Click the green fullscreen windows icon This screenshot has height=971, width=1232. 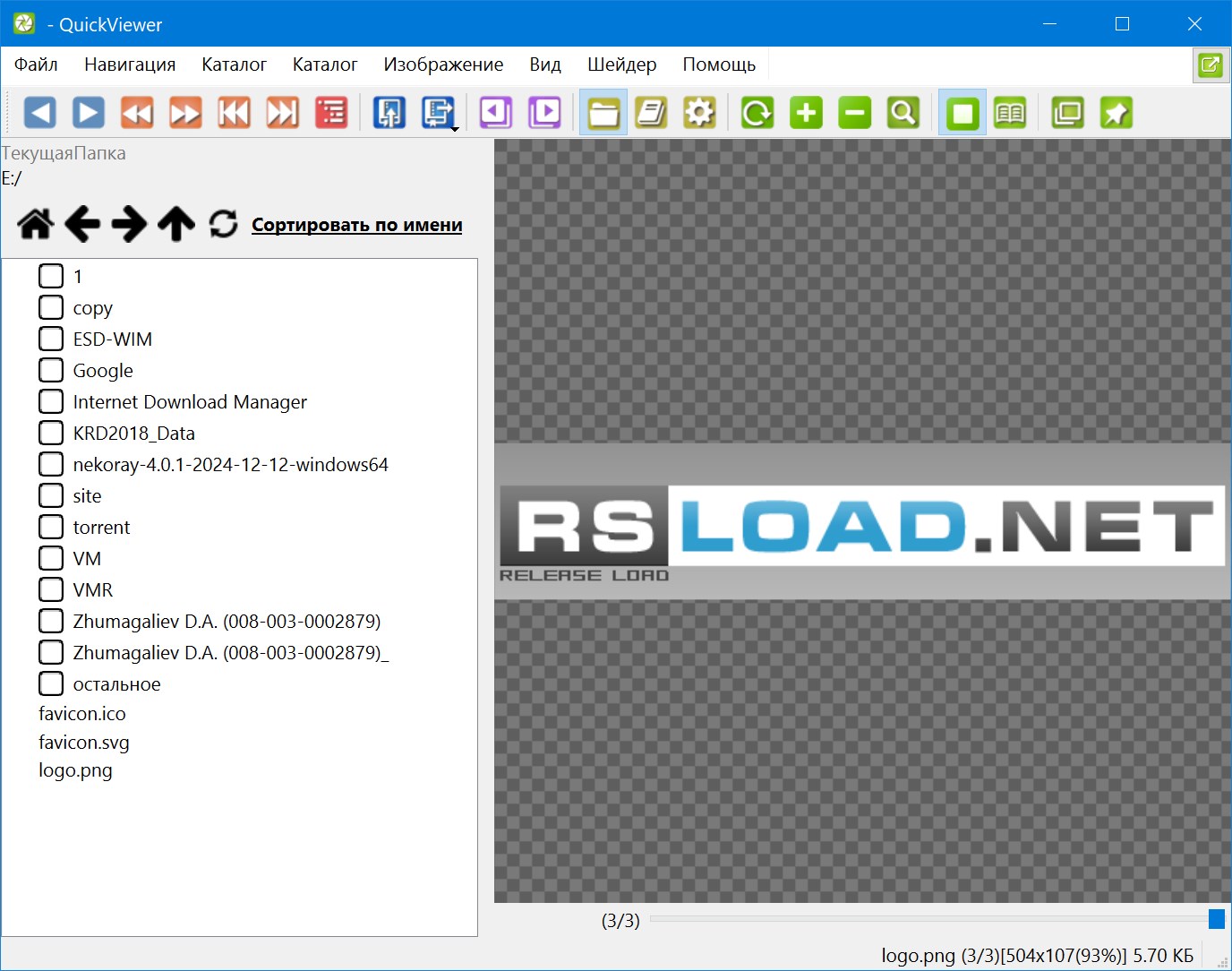[x=1068, y=113]
